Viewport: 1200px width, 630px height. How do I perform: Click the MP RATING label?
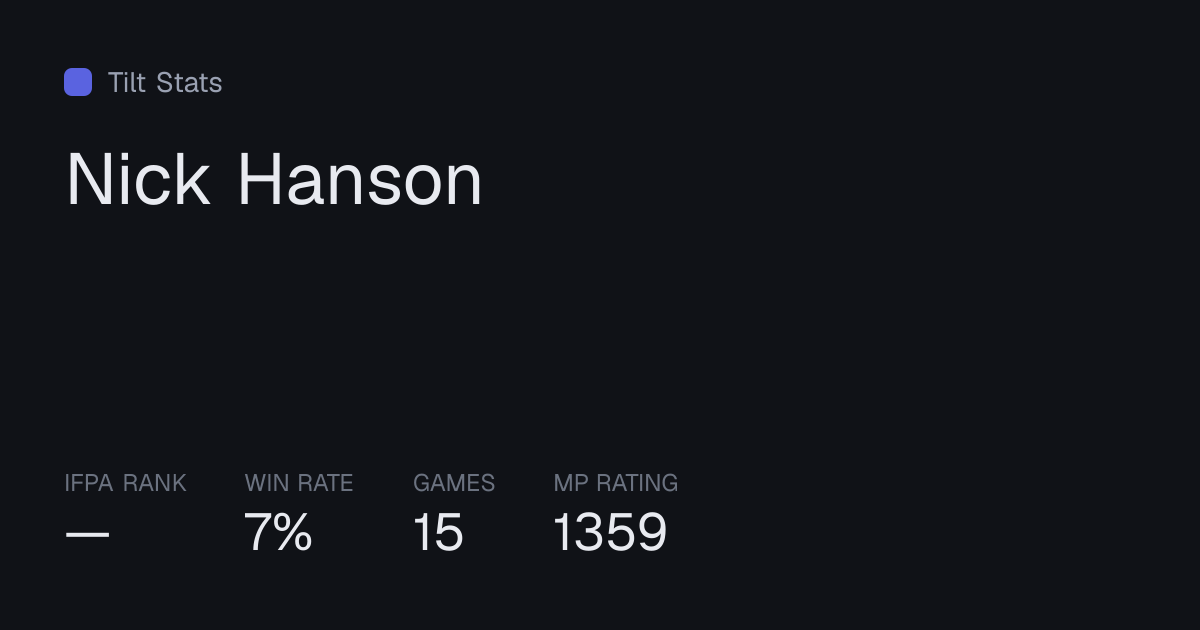[616, 483]
